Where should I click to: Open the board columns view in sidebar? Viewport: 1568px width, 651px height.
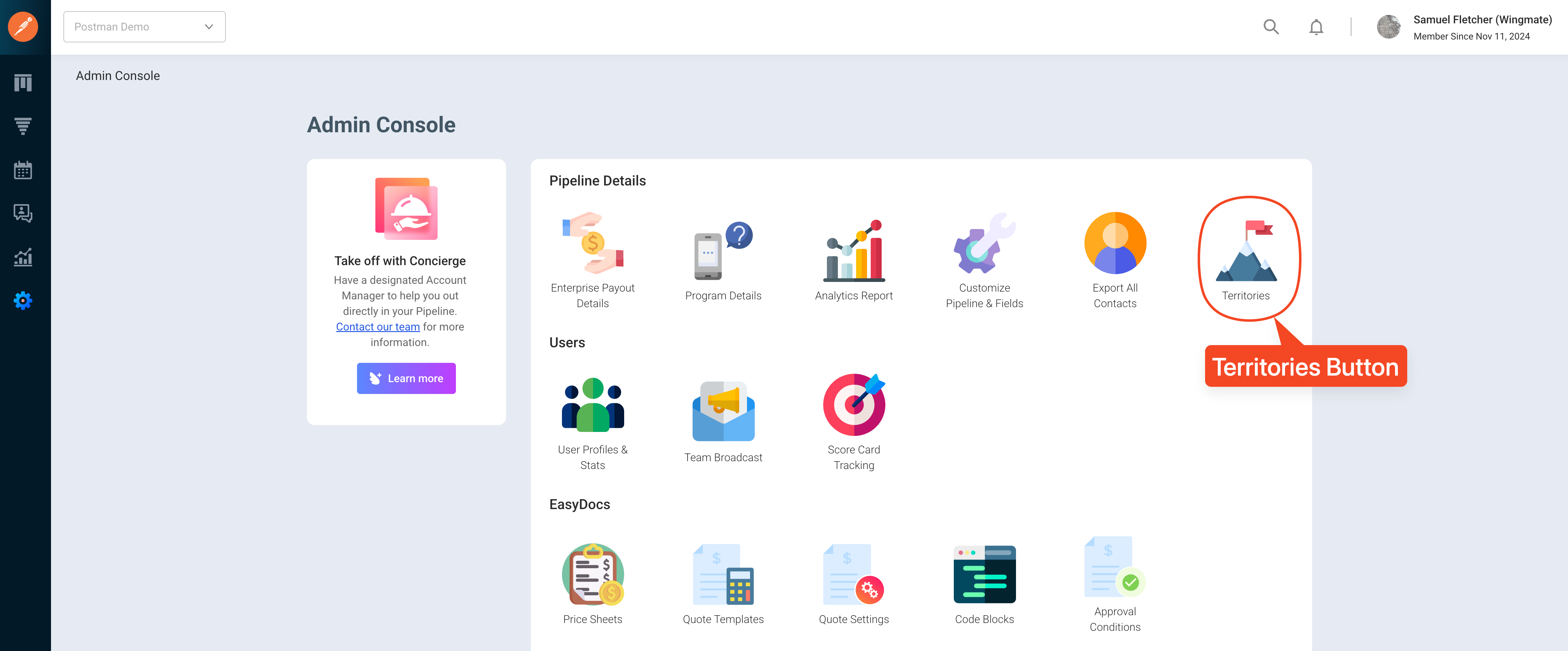23,83
